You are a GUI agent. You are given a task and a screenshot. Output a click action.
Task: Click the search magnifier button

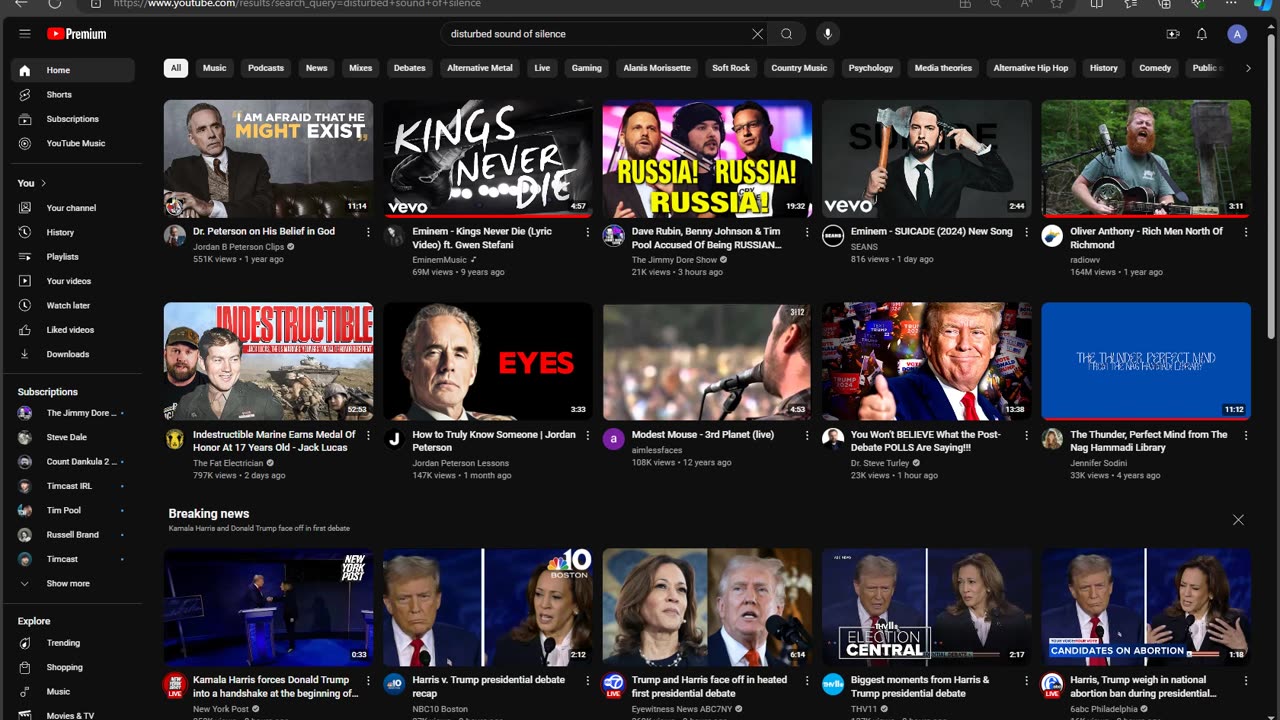pos(787,34)
